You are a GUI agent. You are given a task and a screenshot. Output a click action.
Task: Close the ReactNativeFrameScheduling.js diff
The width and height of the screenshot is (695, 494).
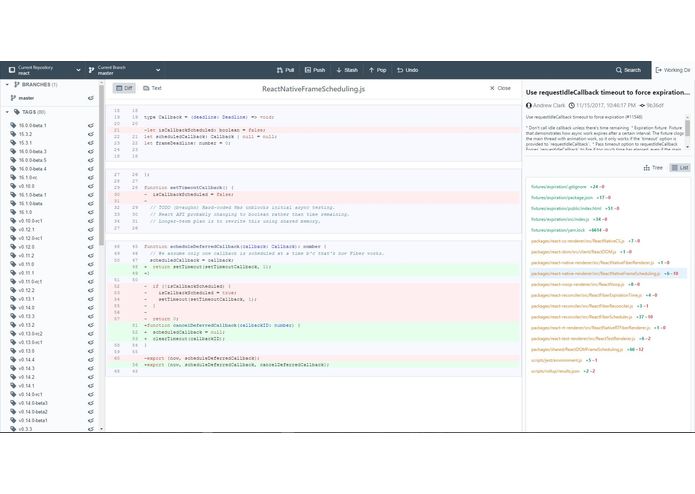[x=500, y=88]
